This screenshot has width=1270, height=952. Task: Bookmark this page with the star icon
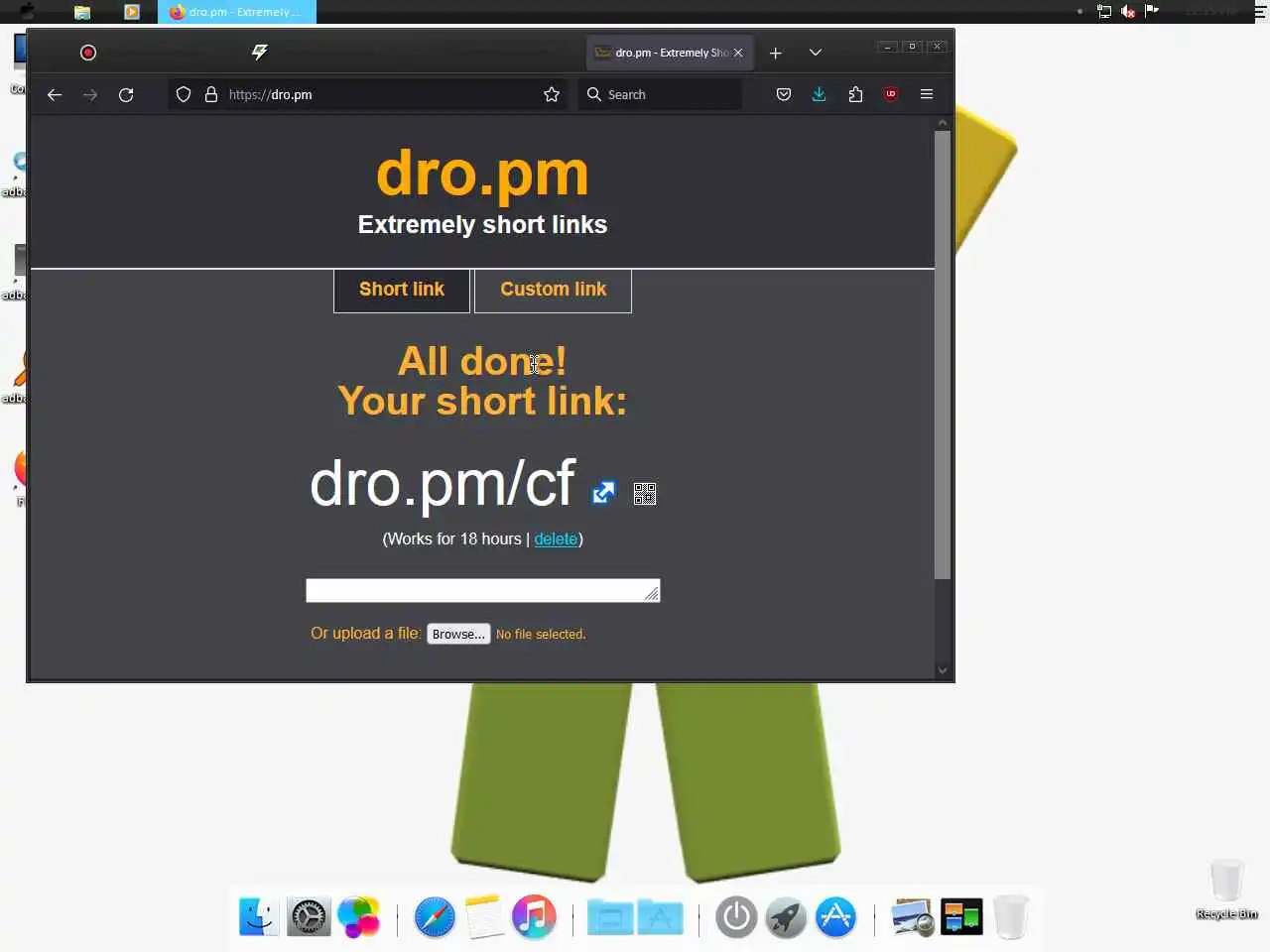(552, 94)
